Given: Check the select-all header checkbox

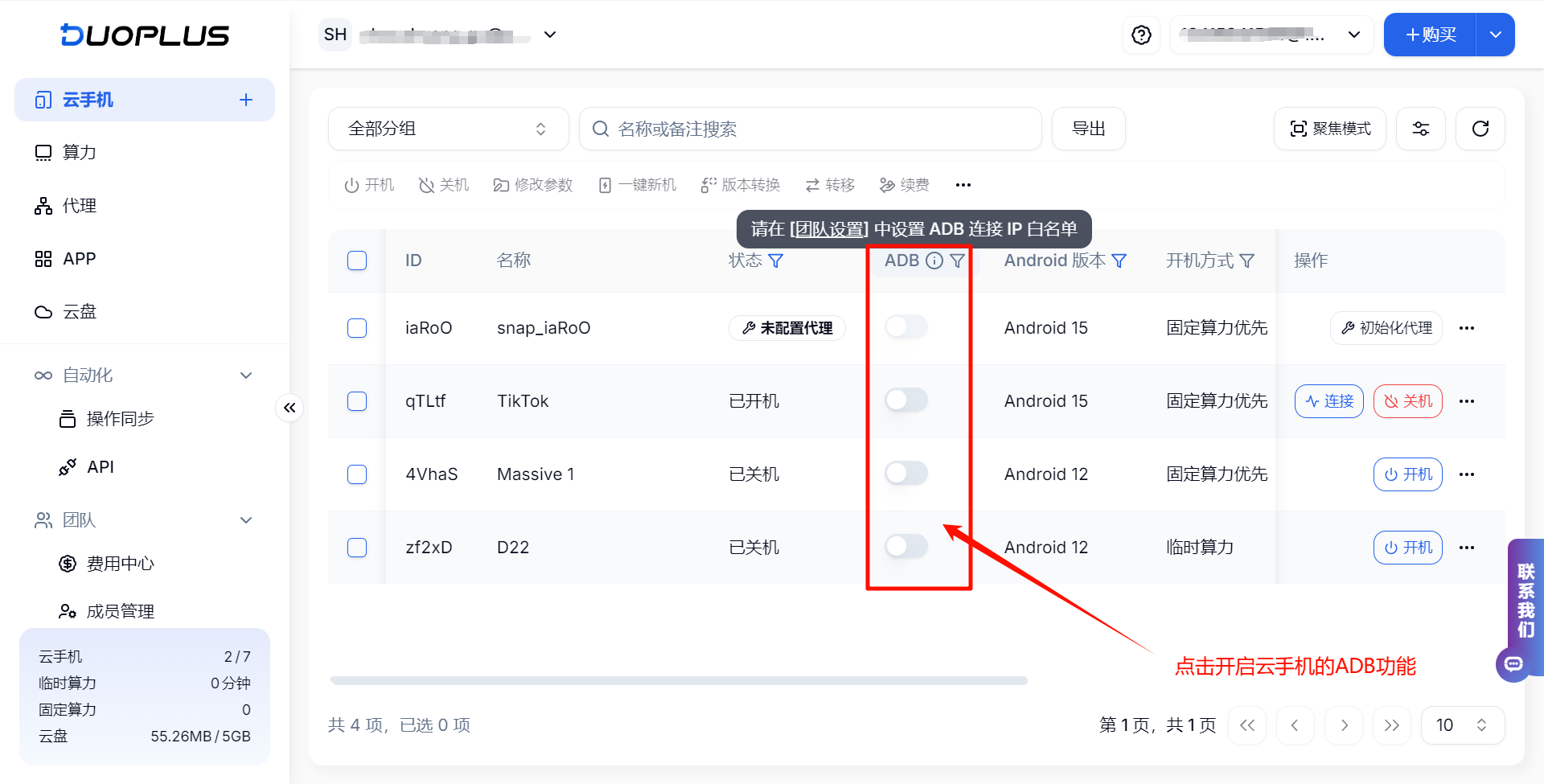Looking at the screenshot, I should click(357, 261).
